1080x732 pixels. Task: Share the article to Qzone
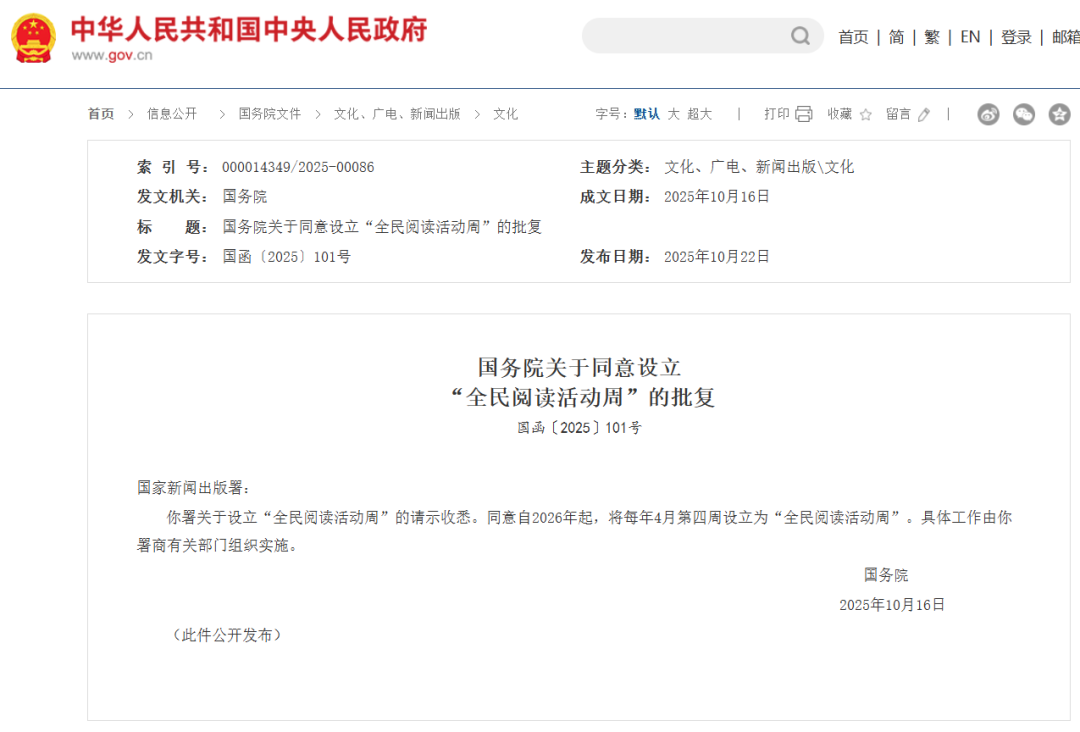tap(1057, 114)
